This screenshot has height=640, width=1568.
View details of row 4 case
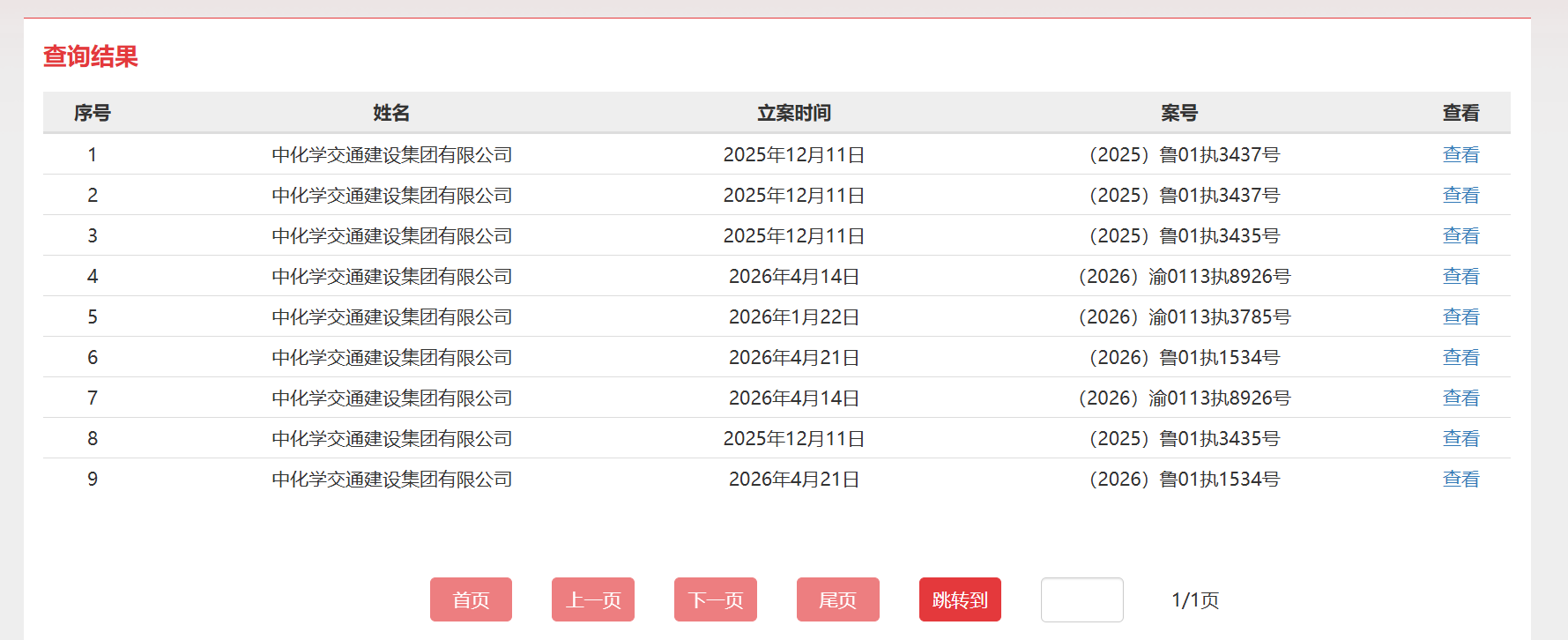[1460, 276]
